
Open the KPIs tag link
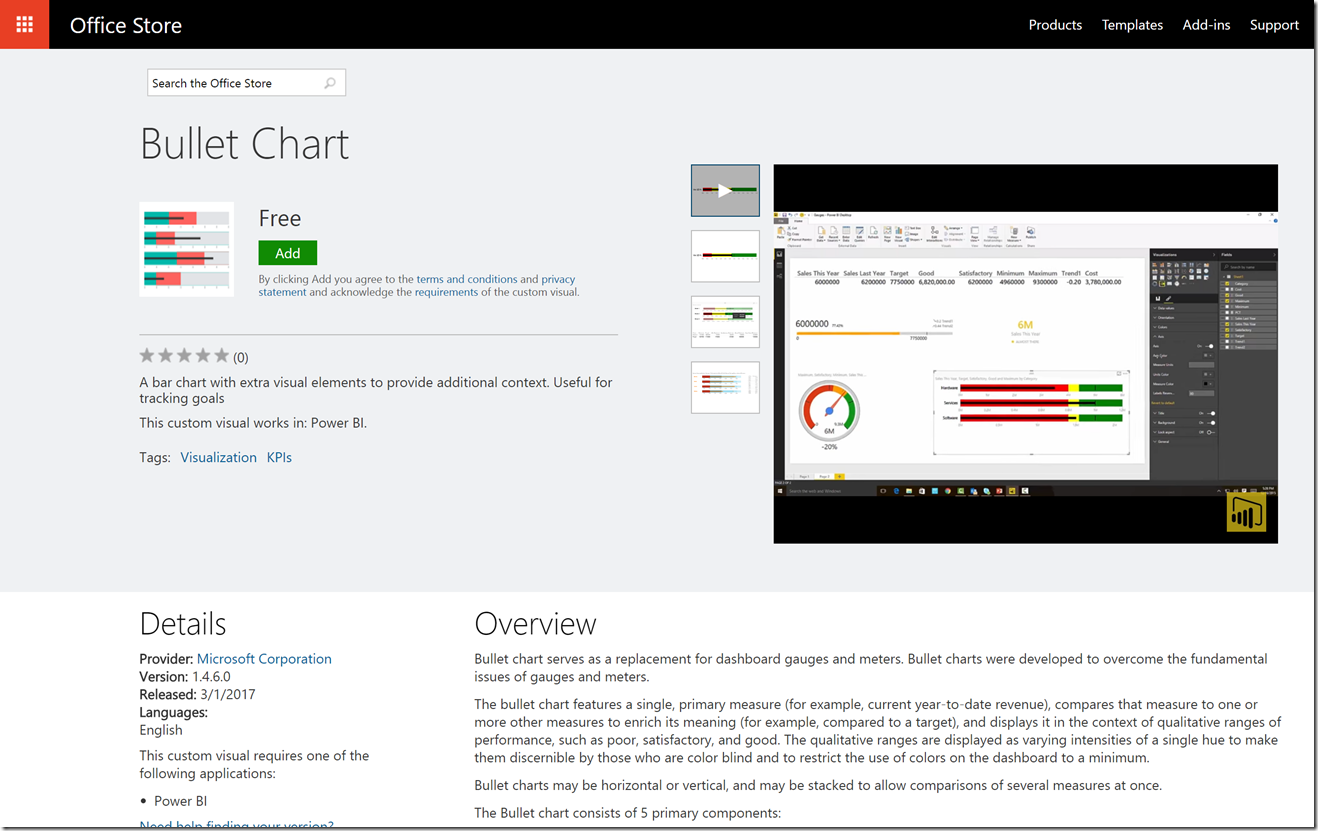[x=279, y=457]
